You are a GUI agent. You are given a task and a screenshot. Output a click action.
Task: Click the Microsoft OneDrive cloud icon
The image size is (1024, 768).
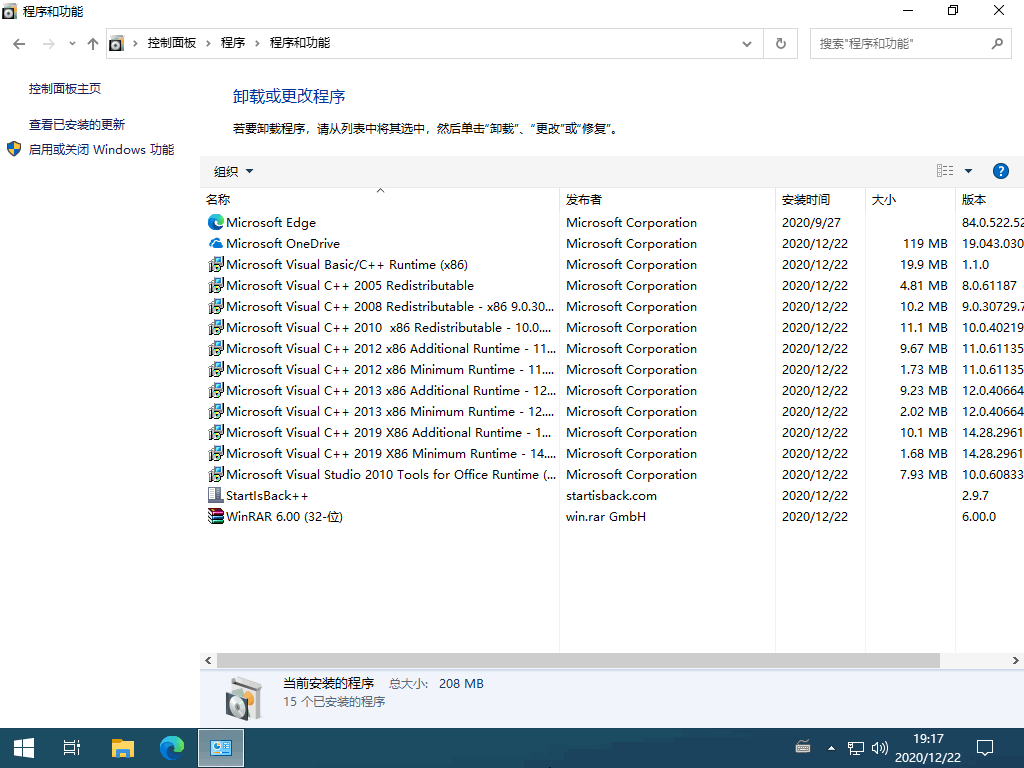216,244
